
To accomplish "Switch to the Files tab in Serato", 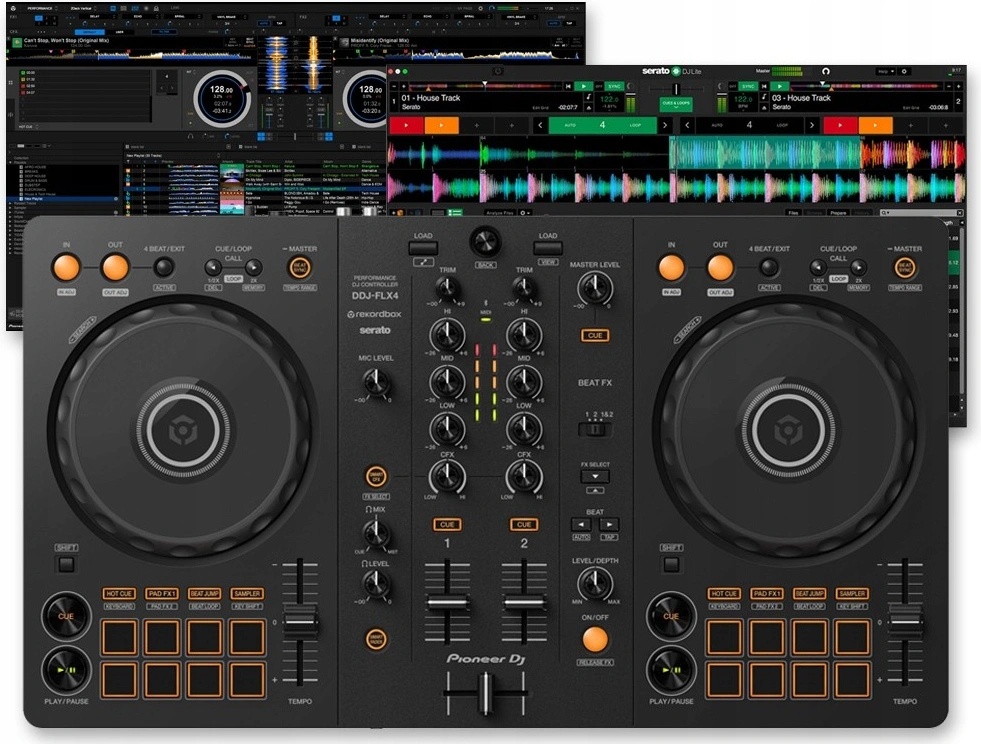I will pyautogui.click(x=793, y=213).
